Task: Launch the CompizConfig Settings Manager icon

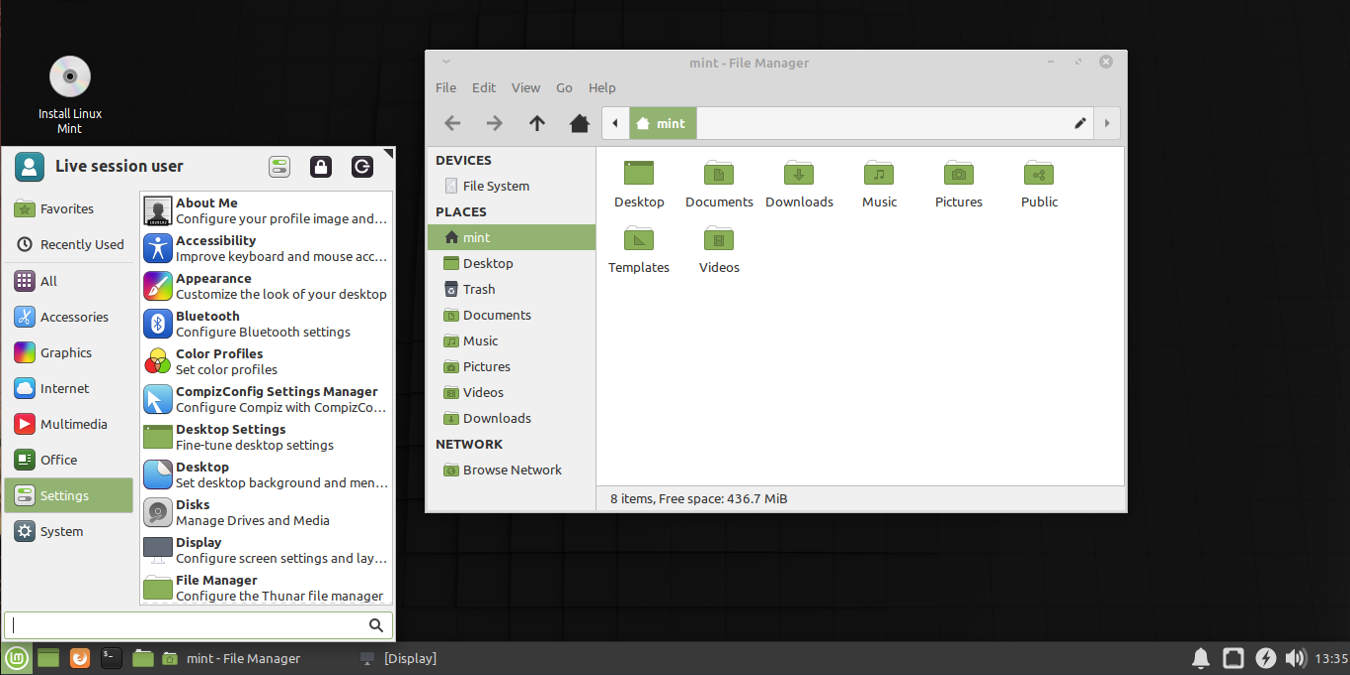Action: click(157, 399)
